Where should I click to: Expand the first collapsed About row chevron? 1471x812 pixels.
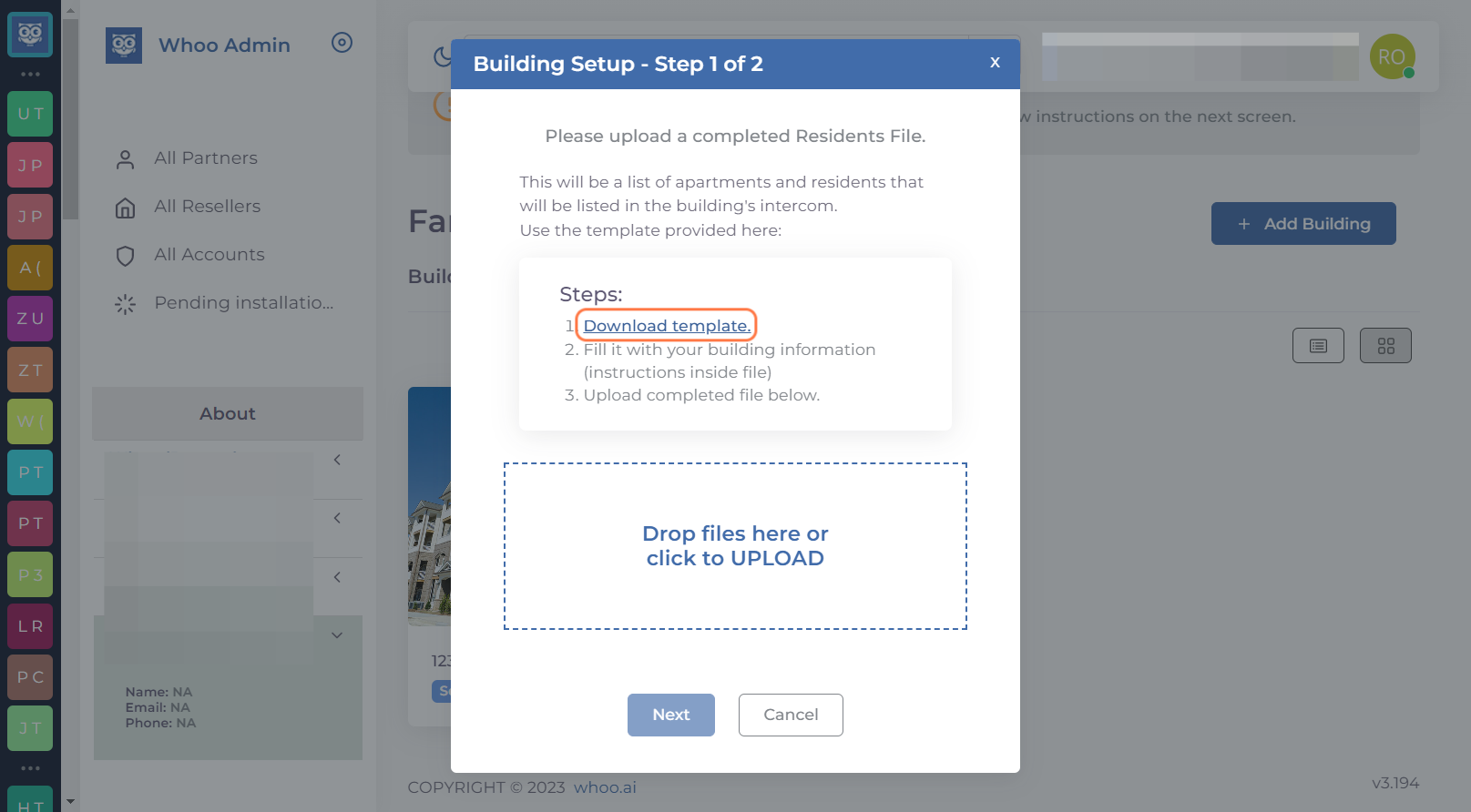(x=337, y=460)
